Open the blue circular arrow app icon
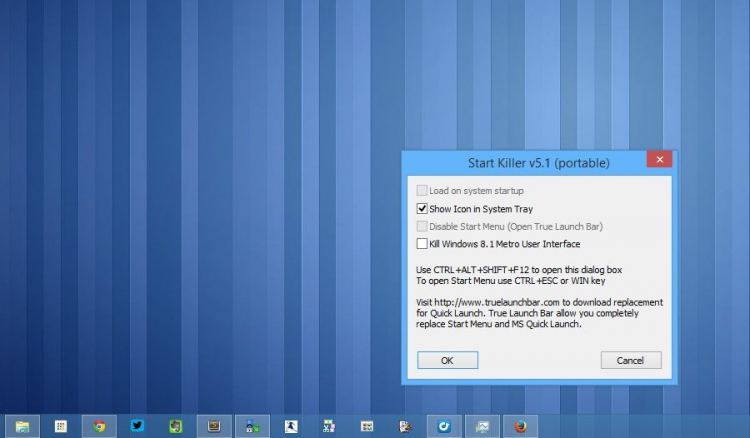This screenshot has height=438, width=750. point(444,426)
